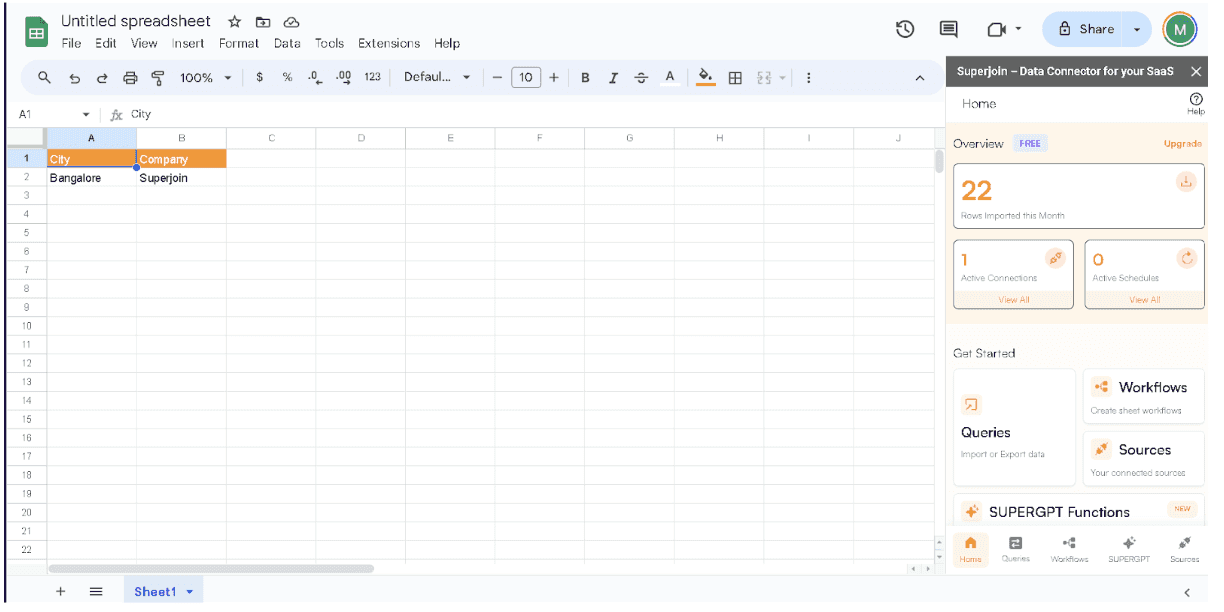The image size is (1224, 612).
Task: Open the fill color picker
Action: click(706, 77)
